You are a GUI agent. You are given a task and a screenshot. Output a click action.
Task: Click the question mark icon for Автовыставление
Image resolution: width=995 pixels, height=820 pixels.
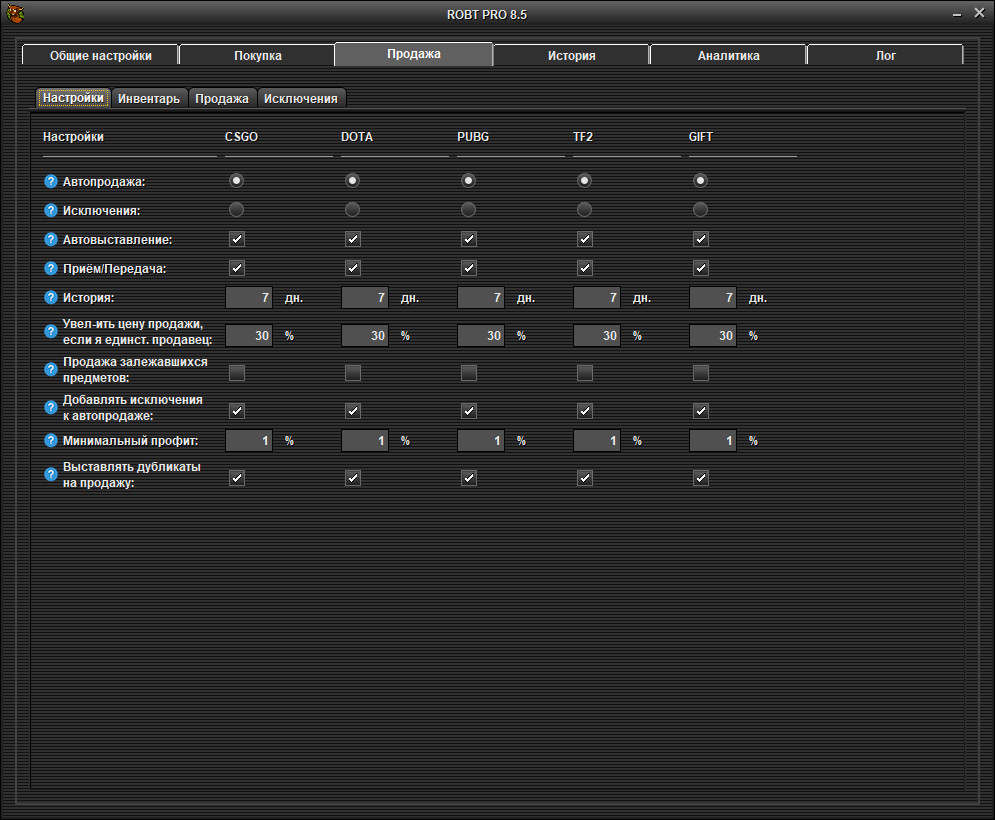(x=51, y=240)
